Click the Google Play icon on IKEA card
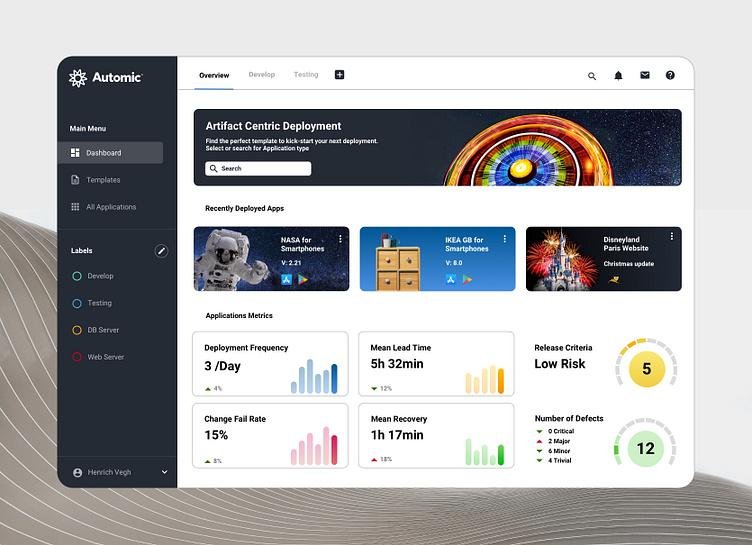Screen dimensions: 752x545 tap(467, 279)
